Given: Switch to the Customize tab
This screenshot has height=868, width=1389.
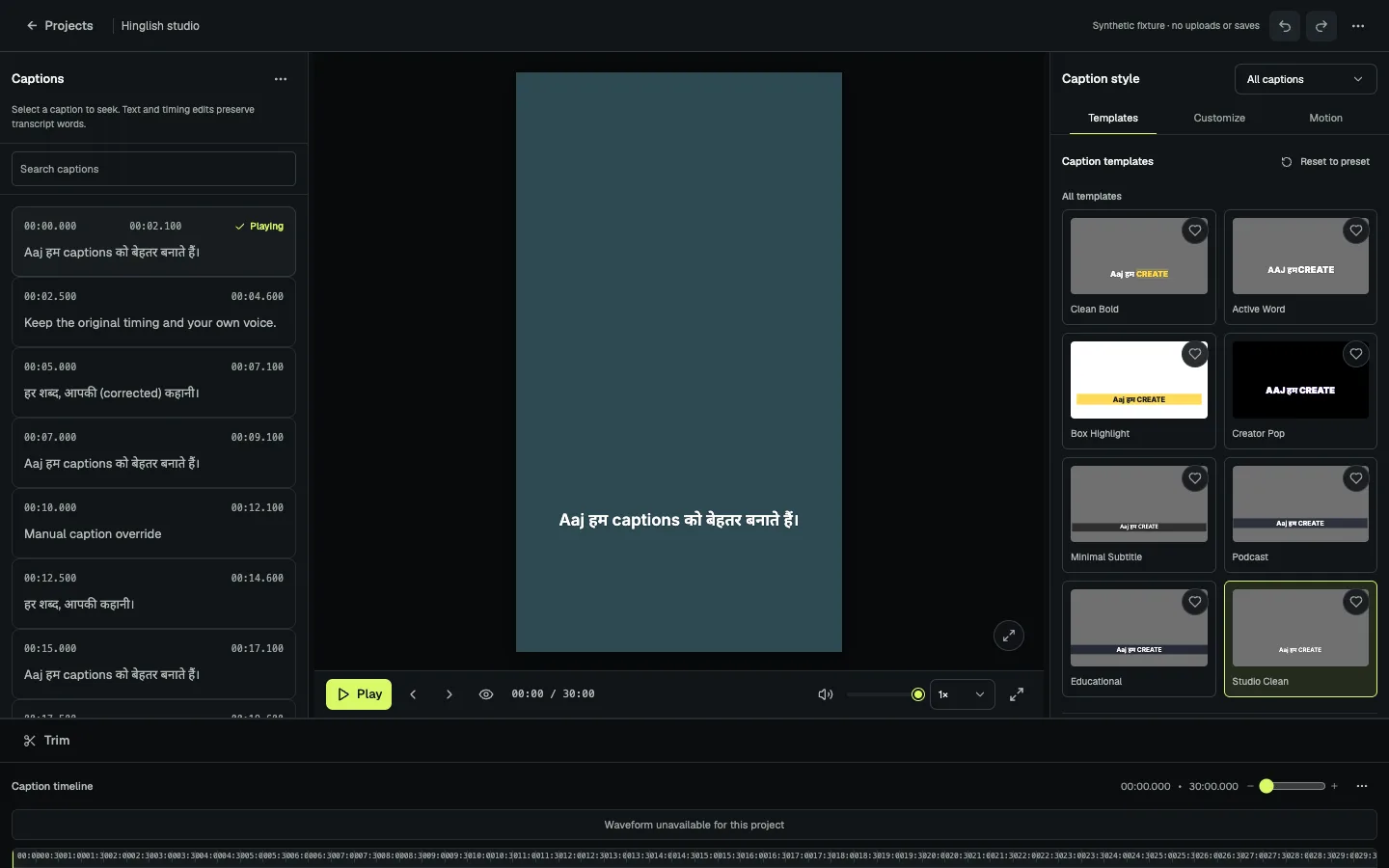Looking at the screenshot, I should (x=1219, y=118).
